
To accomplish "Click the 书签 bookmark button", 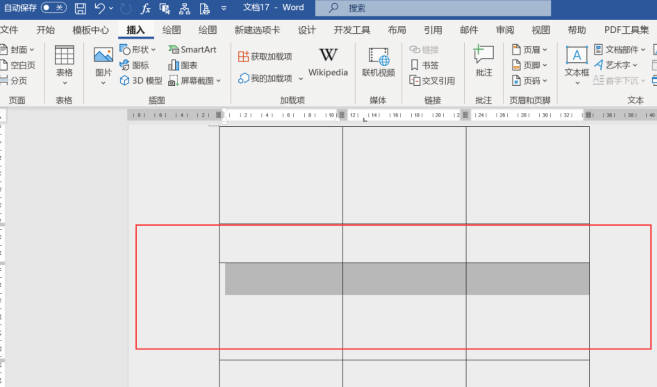I will (424, 65).
